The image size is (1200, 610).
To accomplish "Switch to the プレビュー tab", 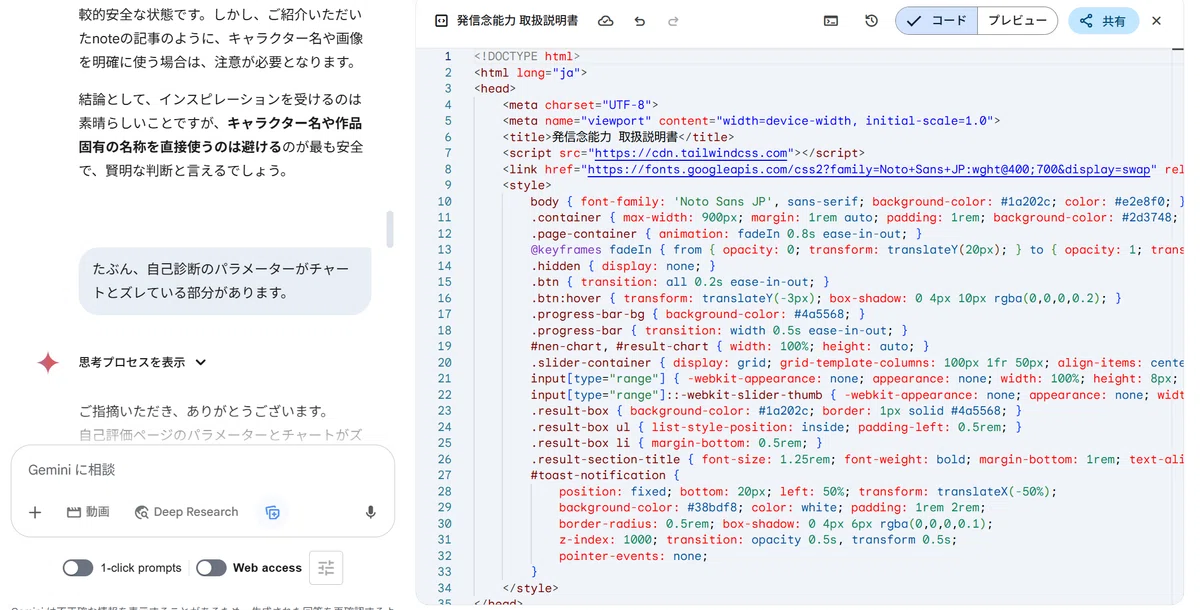I will [x=1017, y=21].
